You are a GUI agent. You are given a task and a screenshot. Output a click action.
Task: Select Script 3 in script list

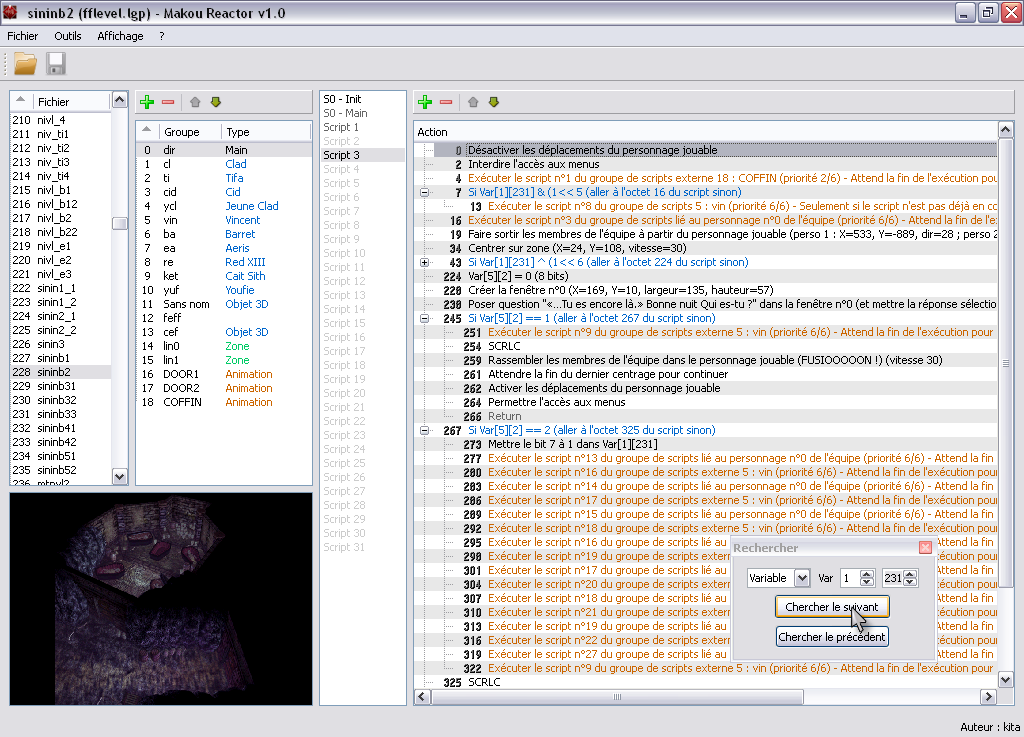pos(362,155)
